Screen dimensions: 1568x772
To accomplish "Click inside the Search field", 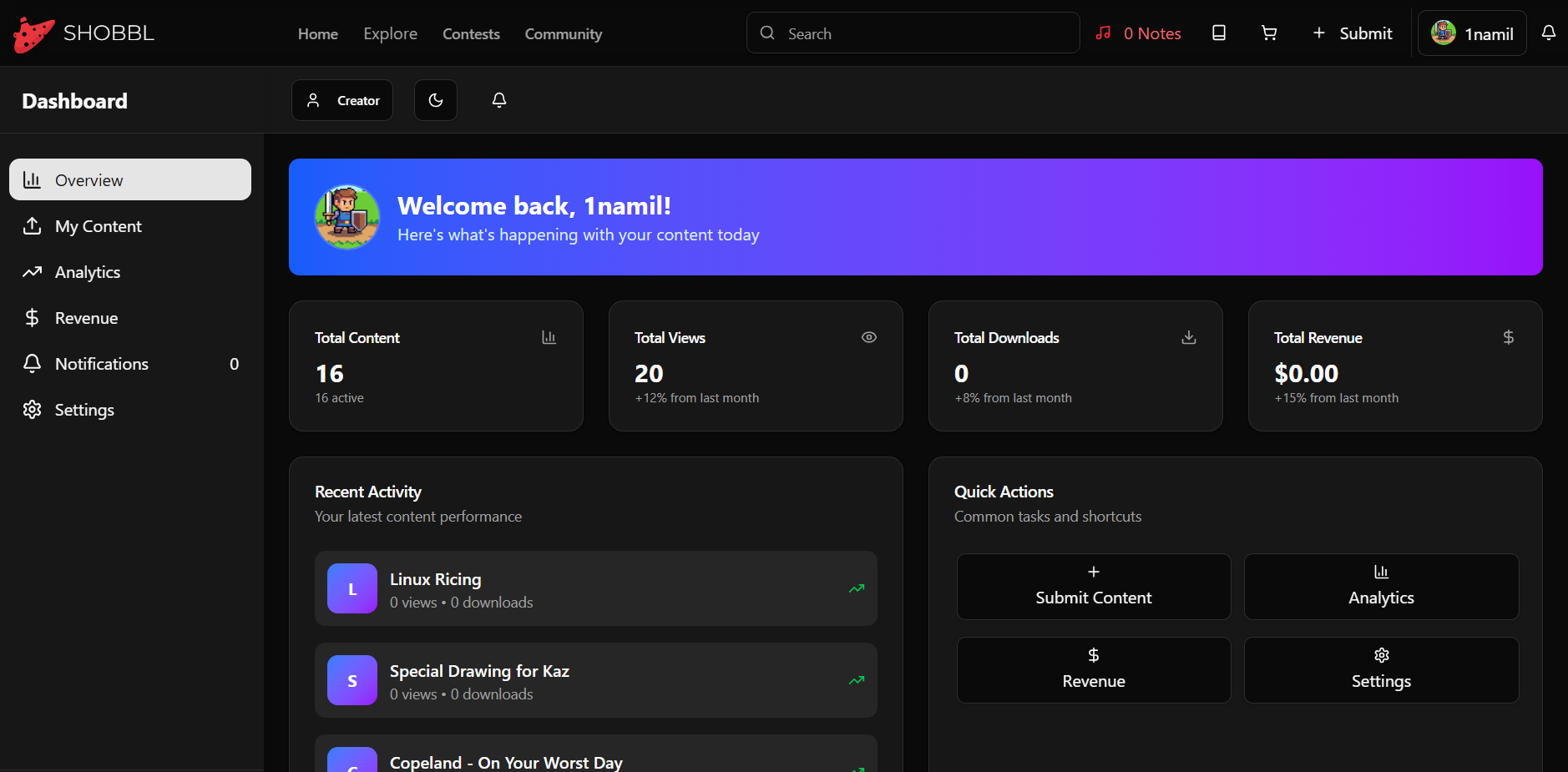I will (x=913, y=33).
